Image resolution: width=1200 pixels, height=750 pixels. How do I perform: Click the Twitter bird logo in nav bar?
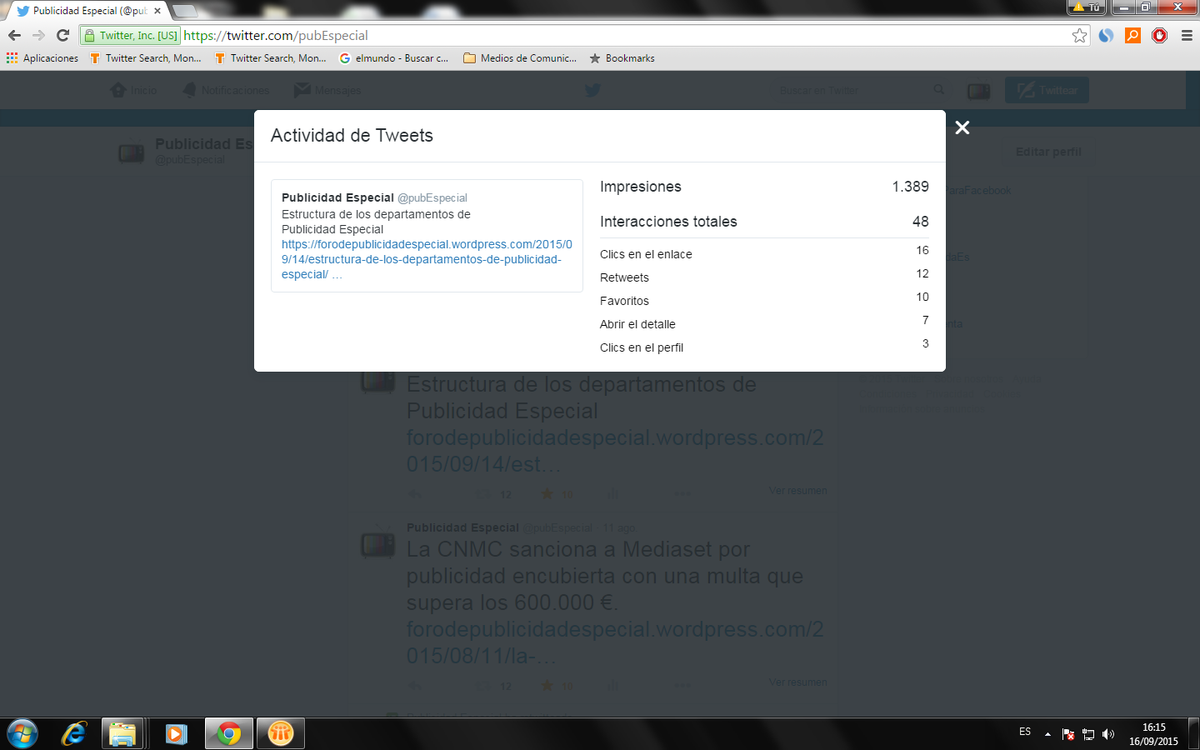coord(592,90)
